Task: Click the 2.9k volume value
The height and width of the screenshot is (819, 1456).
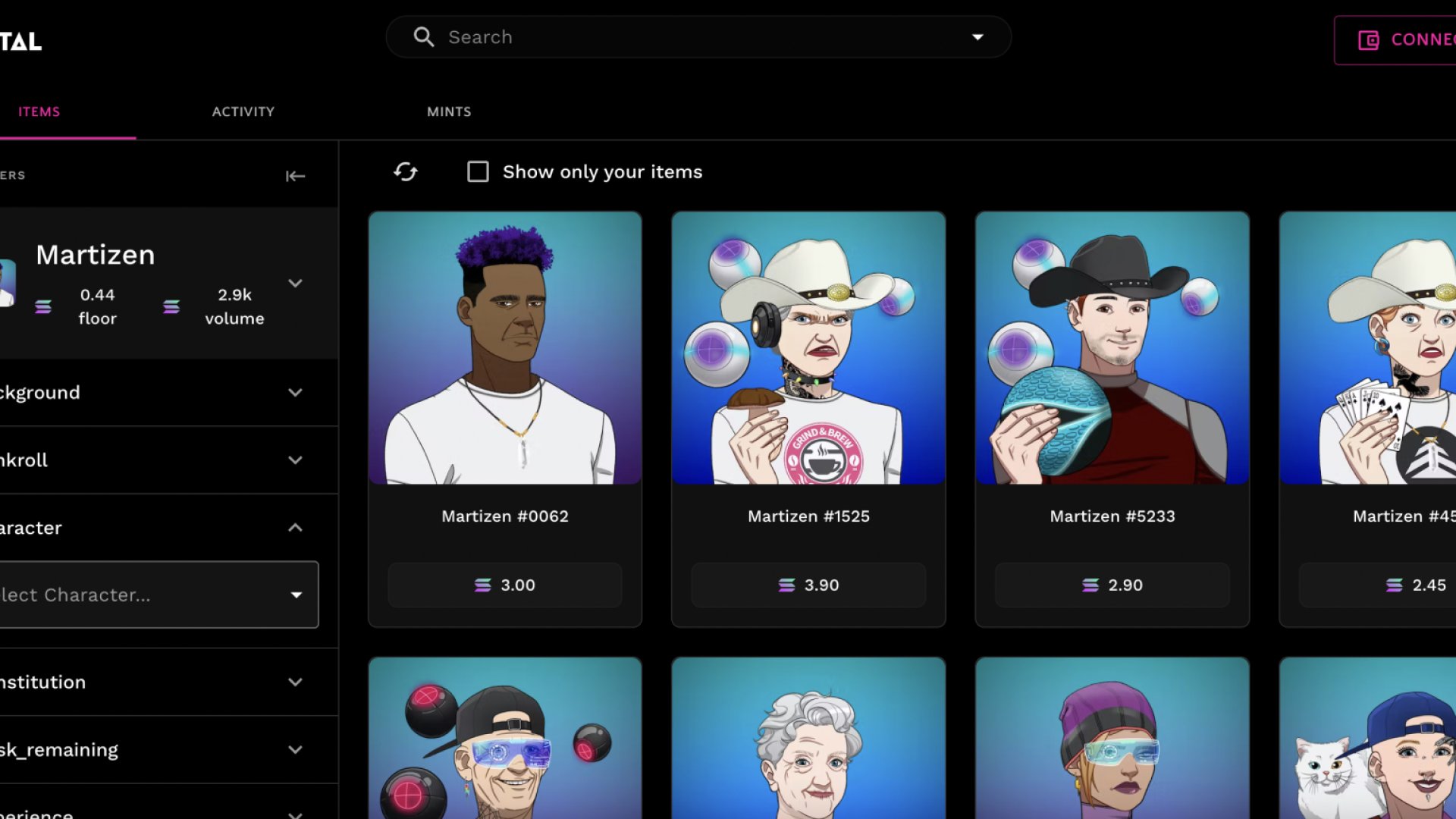Action: [x=234, y=295]
